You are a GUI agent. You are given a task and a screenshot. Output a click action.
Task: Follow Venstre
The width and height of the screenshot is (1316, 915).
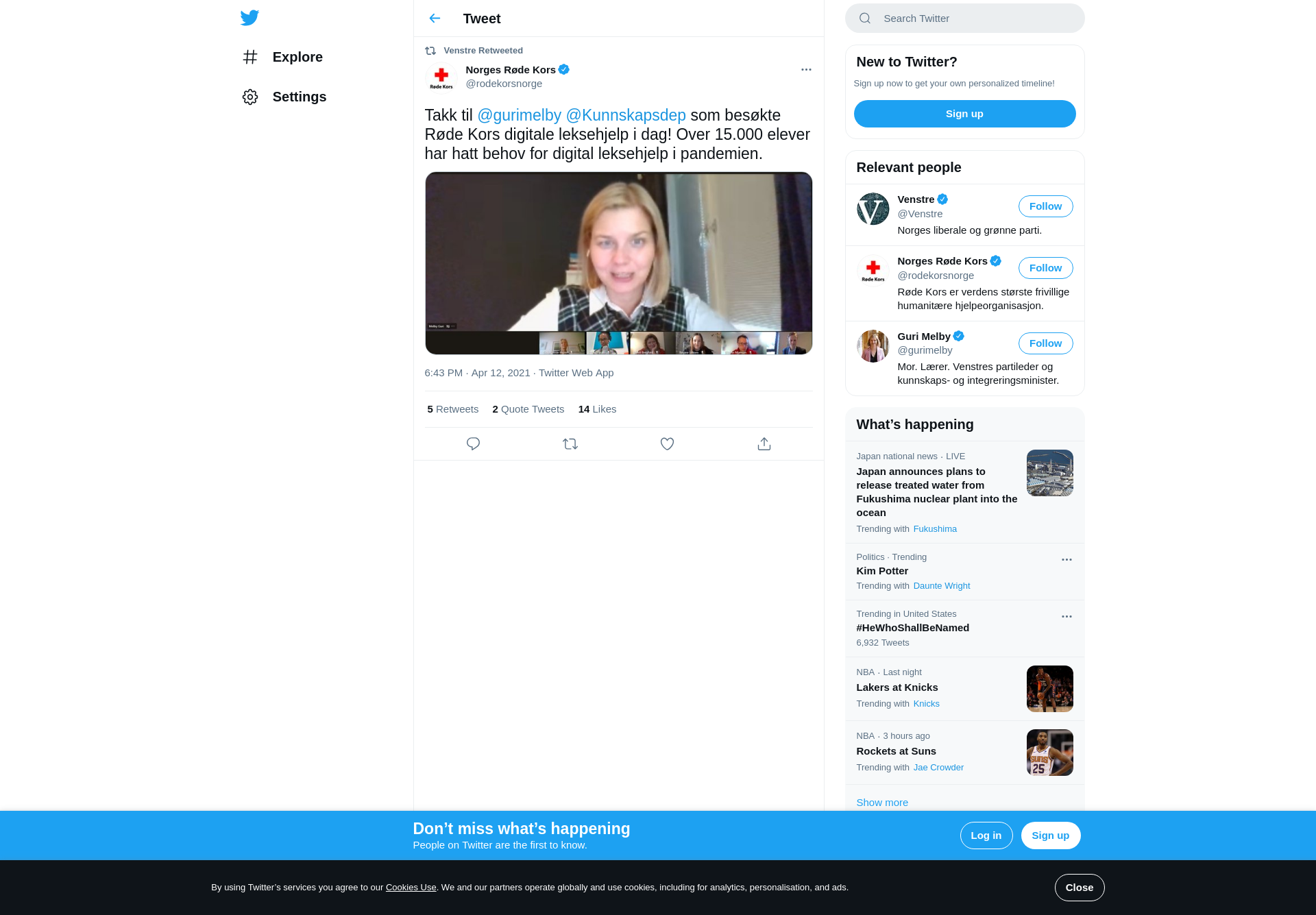1045,206
